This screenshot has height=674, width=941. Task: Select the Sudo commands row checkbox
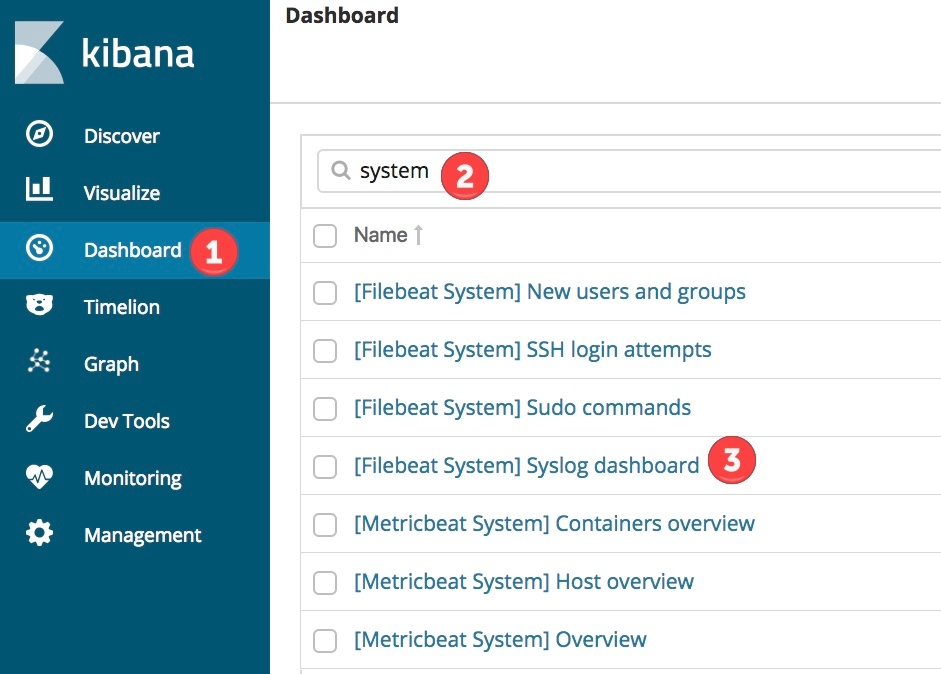click(325, 409)
